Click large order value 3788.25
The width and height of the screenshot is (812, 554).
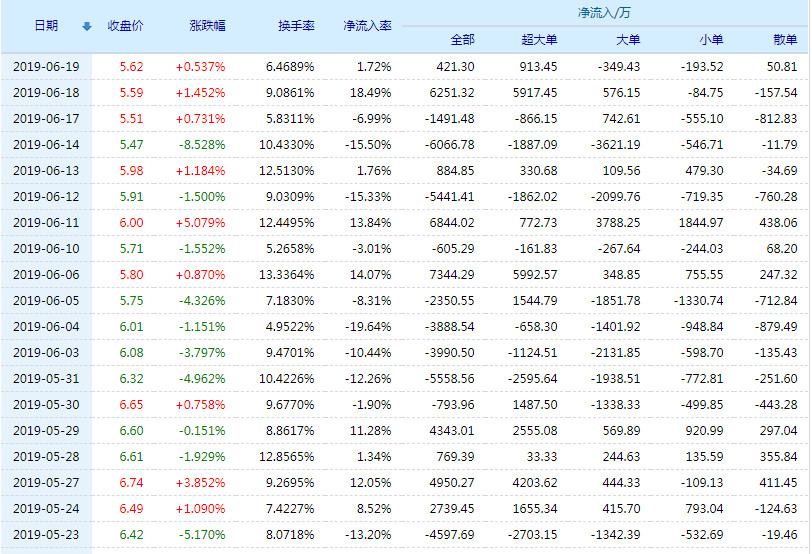tap(618, 223)
